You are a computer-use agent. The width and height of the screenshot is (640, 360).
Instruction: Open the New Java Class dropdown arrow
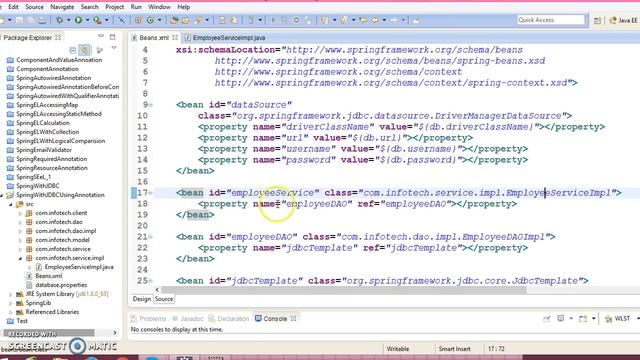(159, 20)
